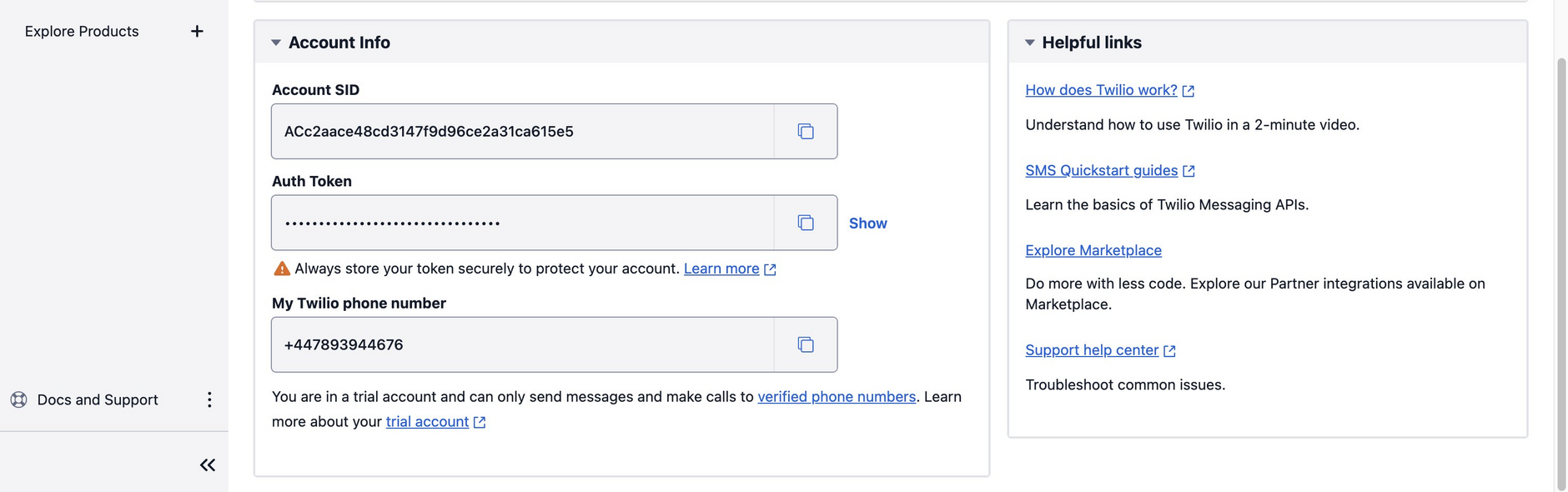Click the orange warning triangle icon
1568x492 pixels.
pos(282,269)
